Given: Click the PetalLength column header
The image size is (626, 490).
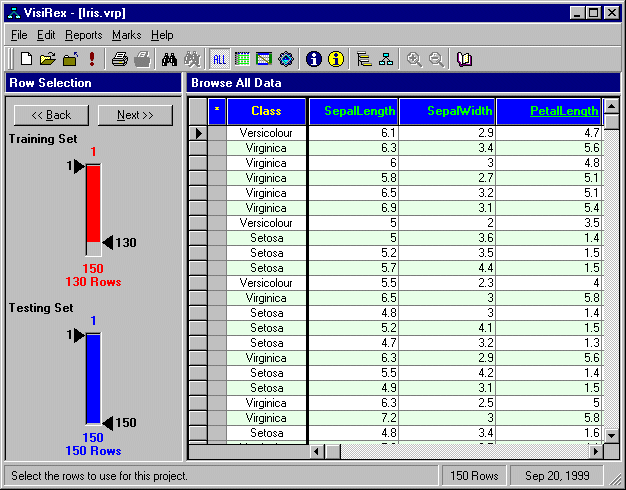Looking at the screenshot, I should click(x=548, y=111).
